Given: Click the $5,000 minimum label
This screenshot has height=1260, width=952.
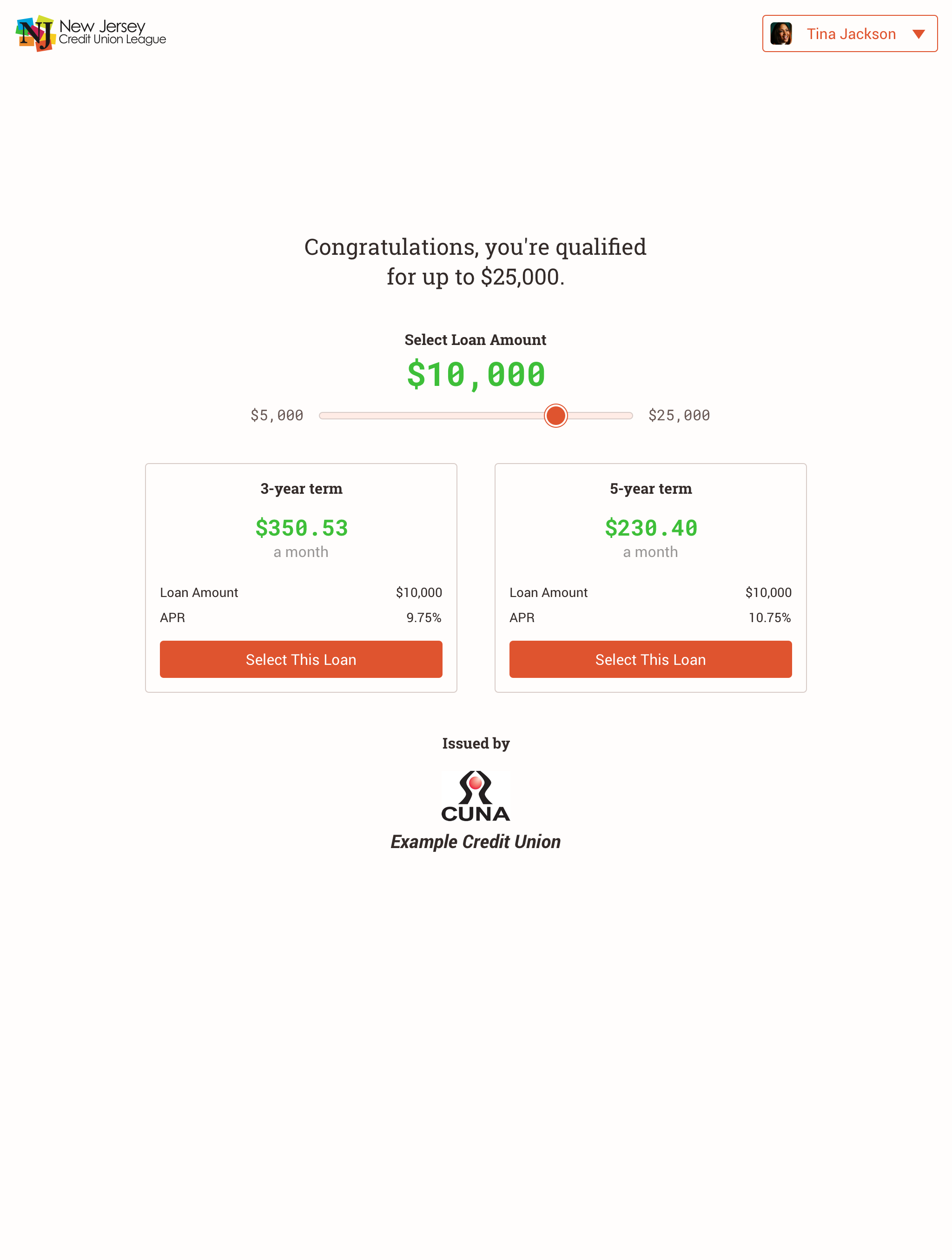Looking at the screenshot, I should tap(277, 415).
